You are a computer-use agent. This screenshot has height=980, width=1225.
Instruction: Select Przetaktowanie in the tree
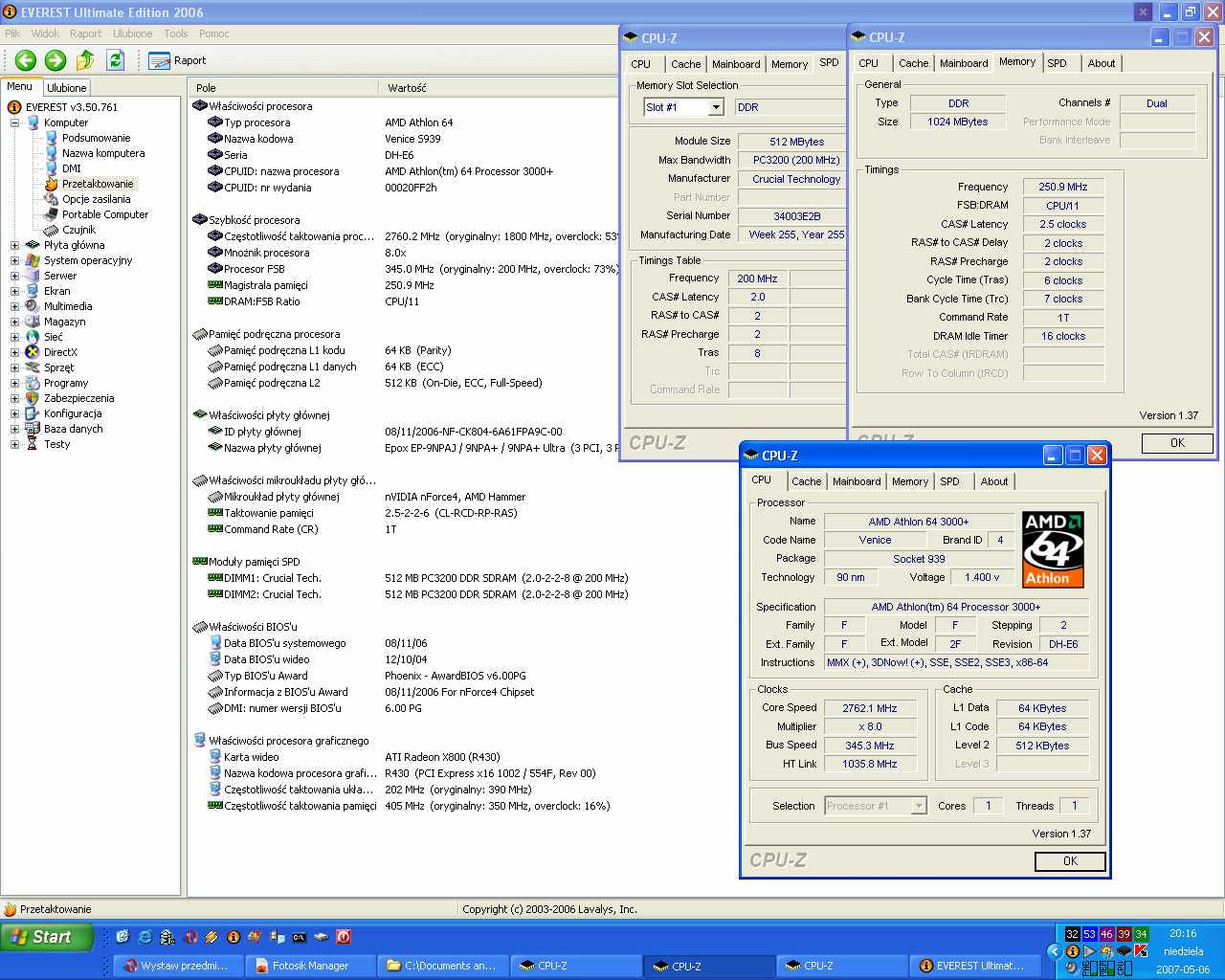pyautogui.click(x=98, y=184)
